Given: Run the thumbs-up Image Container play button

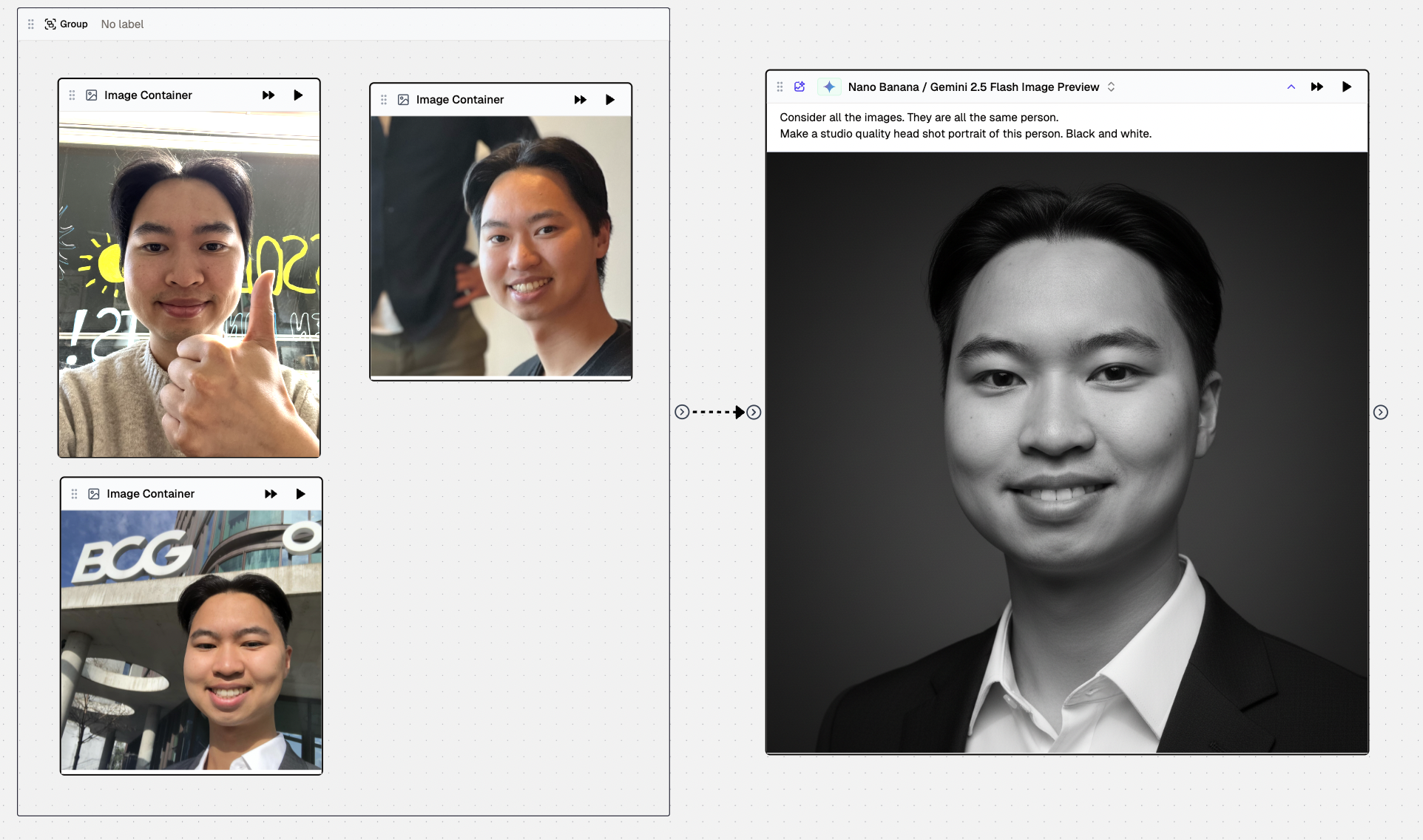Looking at the screenshot, I should pyautogui.click(x=298, y=95).
